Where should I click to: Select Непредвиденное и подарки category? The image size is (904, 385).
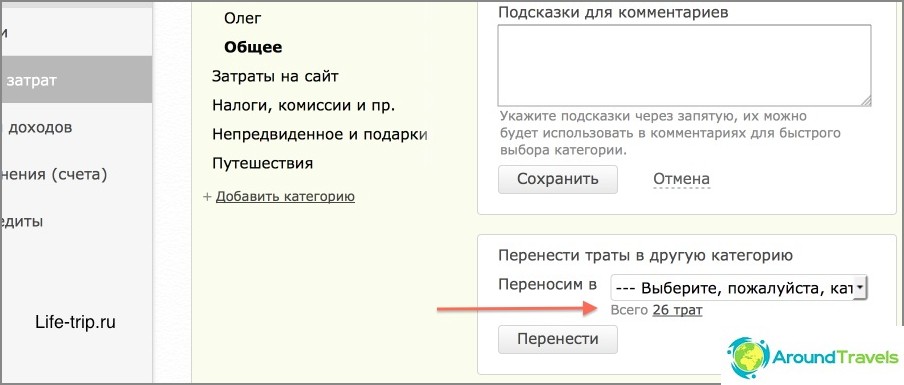(319, 134)
